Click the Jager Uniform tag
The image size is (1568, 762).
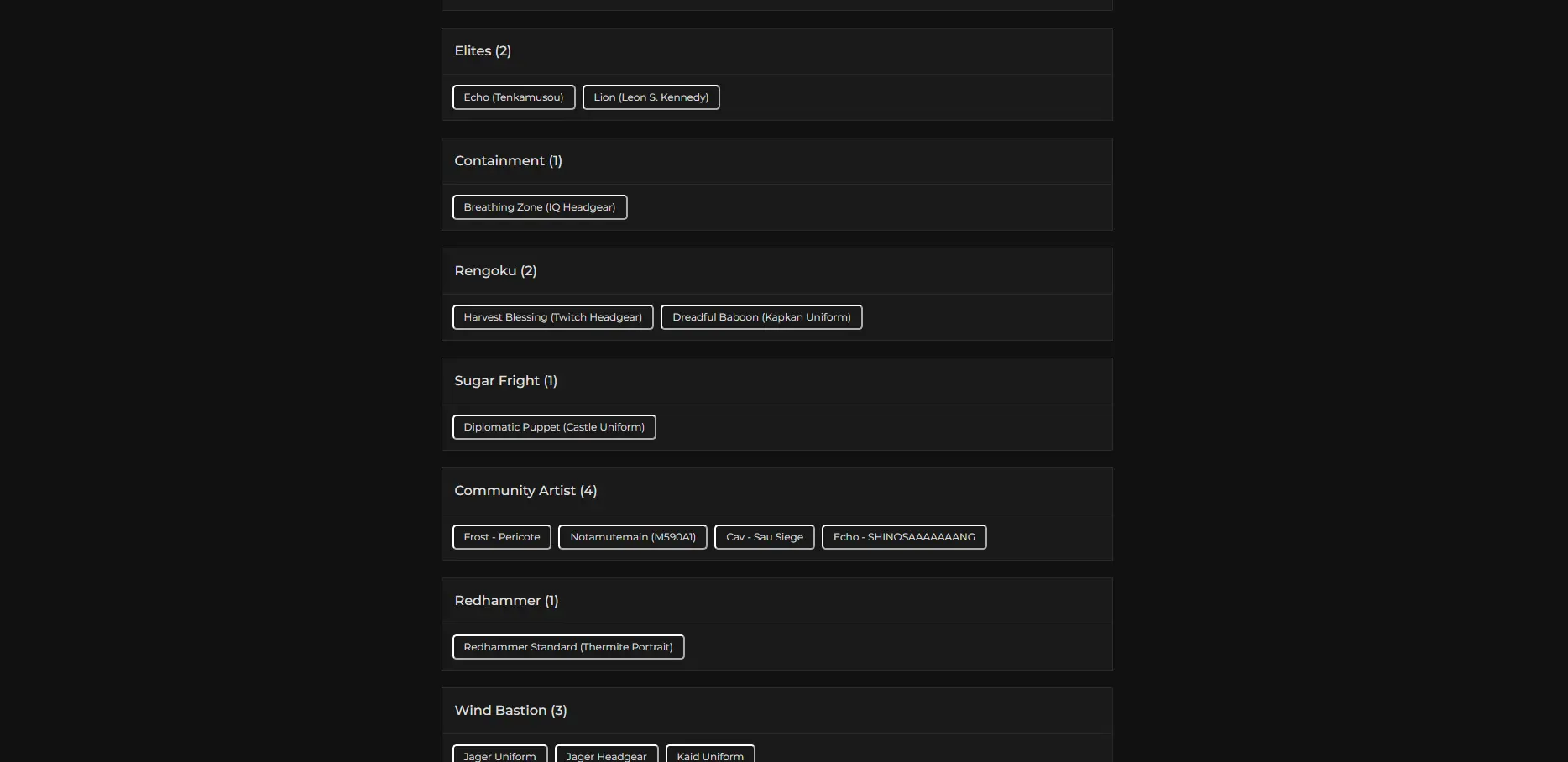point(499,755)
